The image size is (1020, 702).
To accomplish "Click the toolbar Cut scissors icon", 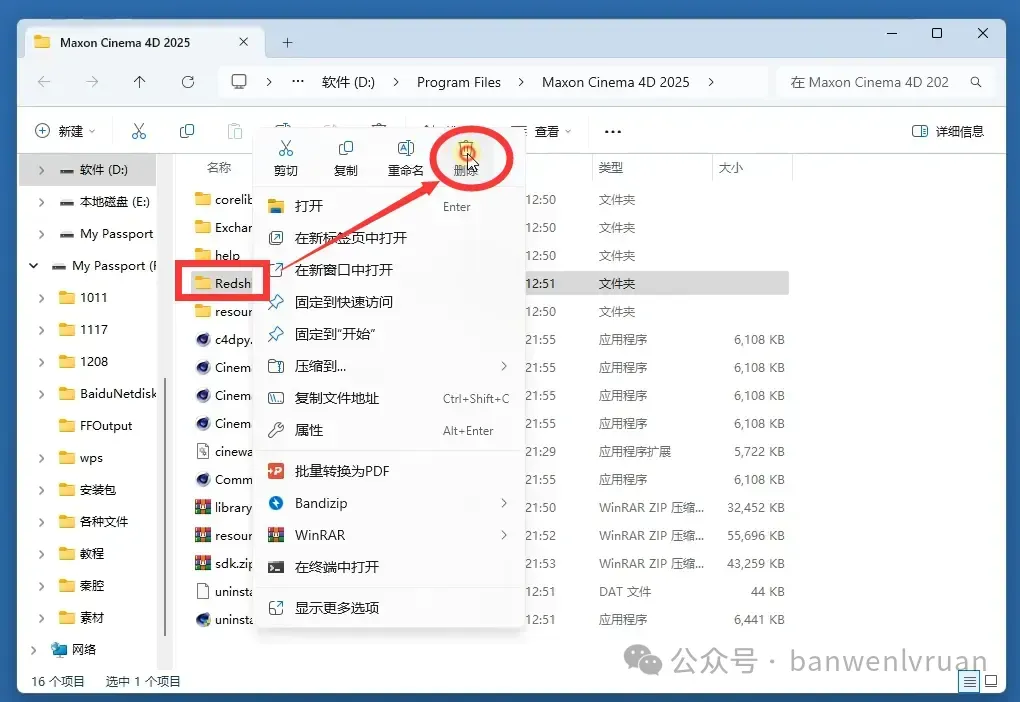I will [139, 131].
